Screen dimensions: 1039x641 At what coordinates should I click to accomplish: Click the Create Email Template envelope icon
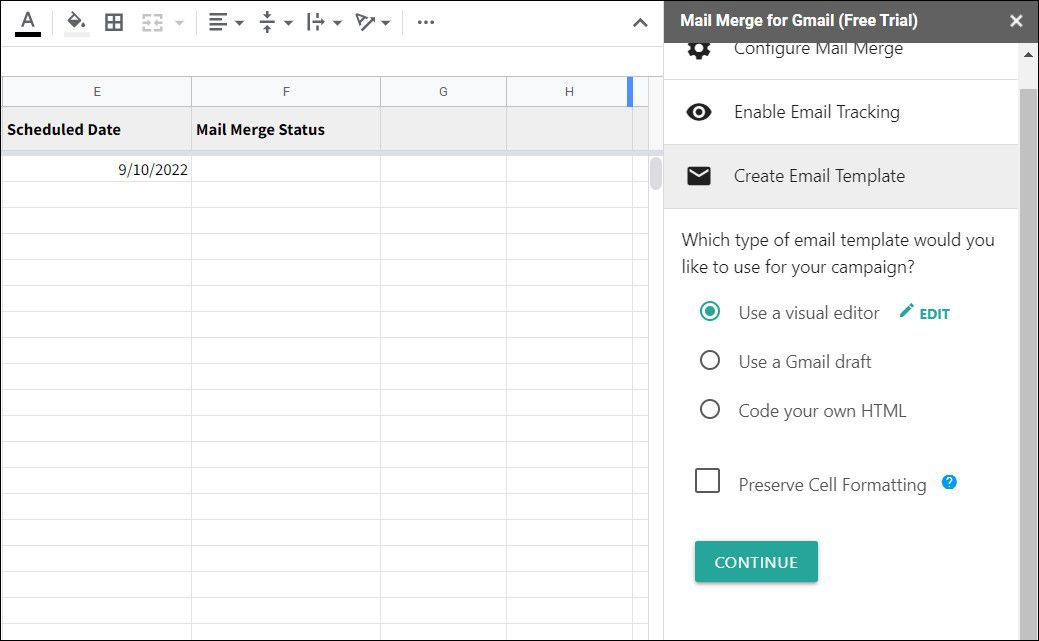click(699, 176)
